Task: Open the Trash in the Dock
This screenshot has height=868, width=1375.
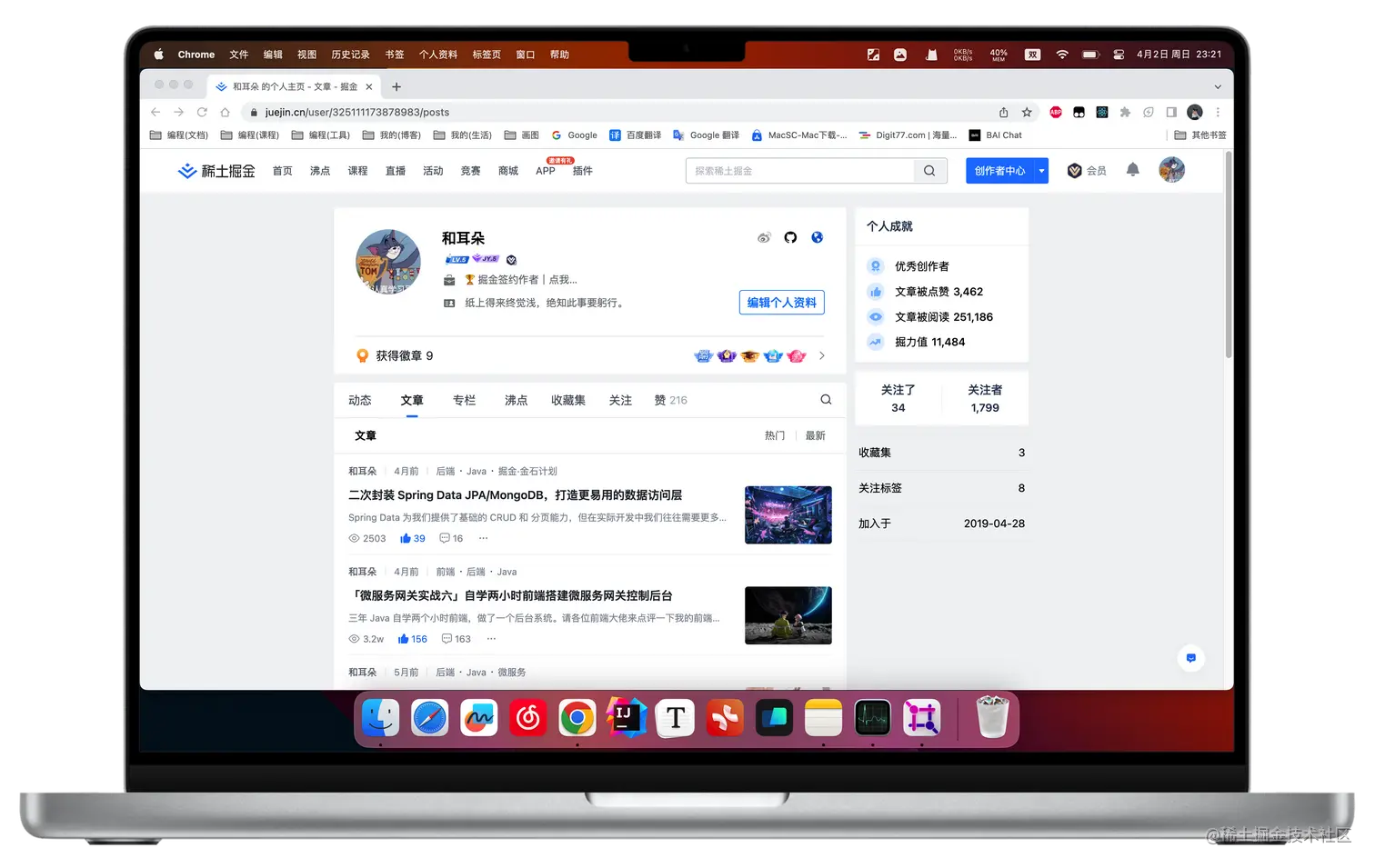Action: coord(992,718)
